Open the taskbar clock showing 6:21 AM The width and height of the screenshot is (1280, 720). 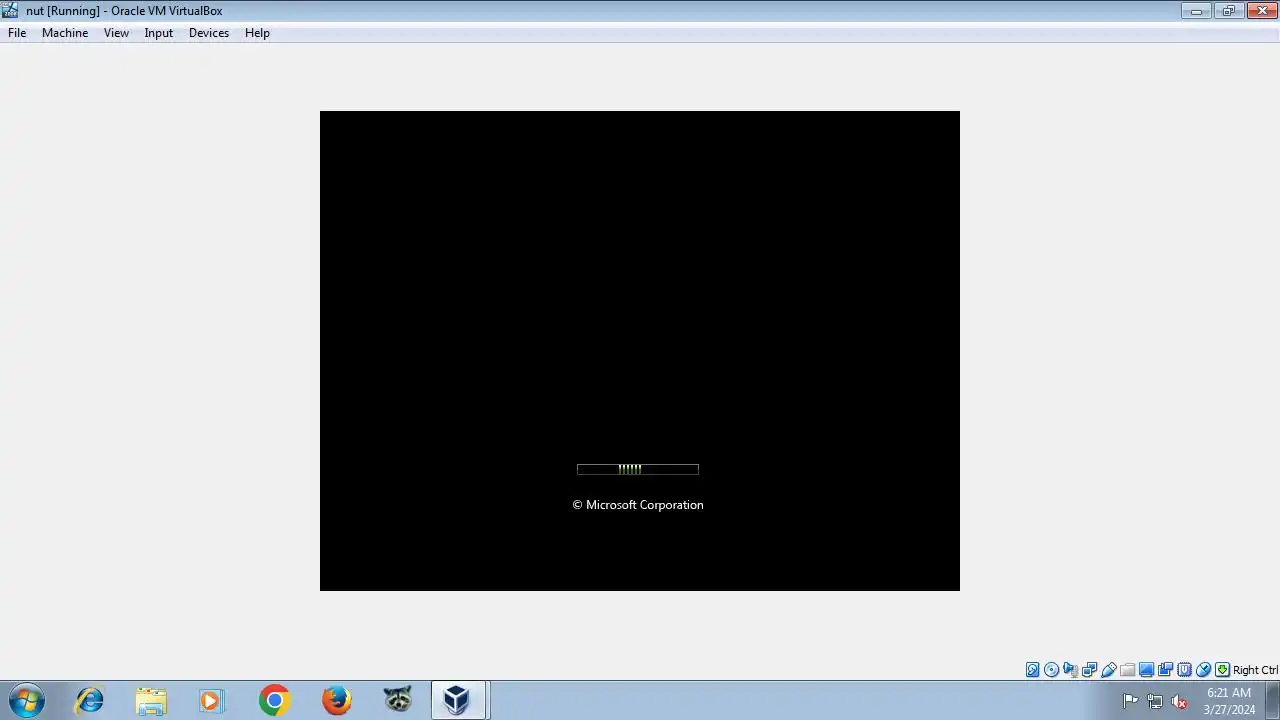pyautogui.click(x=1229, y=701)
